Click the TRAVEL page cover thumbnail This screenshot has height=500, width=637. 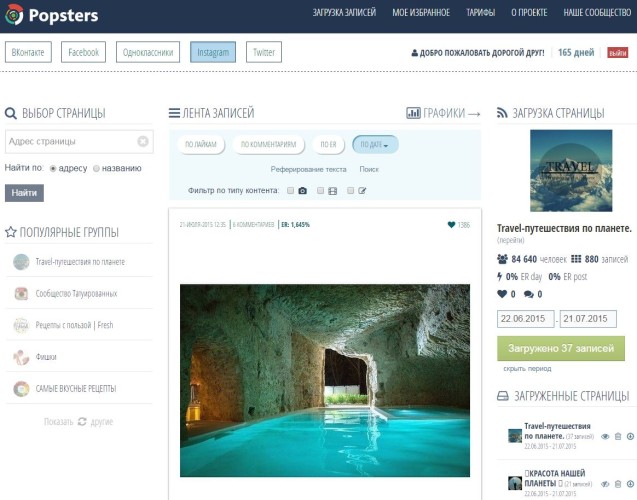pyautogui.click(x=571, y=171)
